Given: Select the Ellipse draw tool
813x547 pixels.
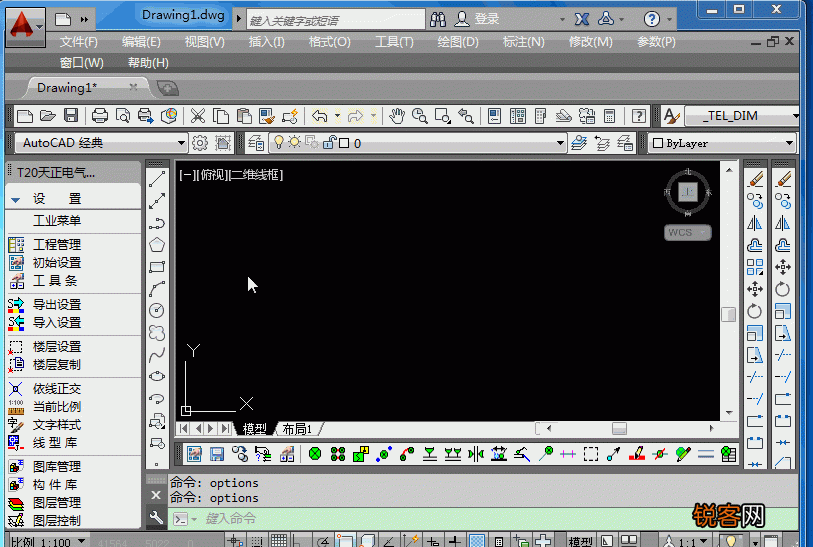Looking at the screenshot, I should tap(157, 376).
